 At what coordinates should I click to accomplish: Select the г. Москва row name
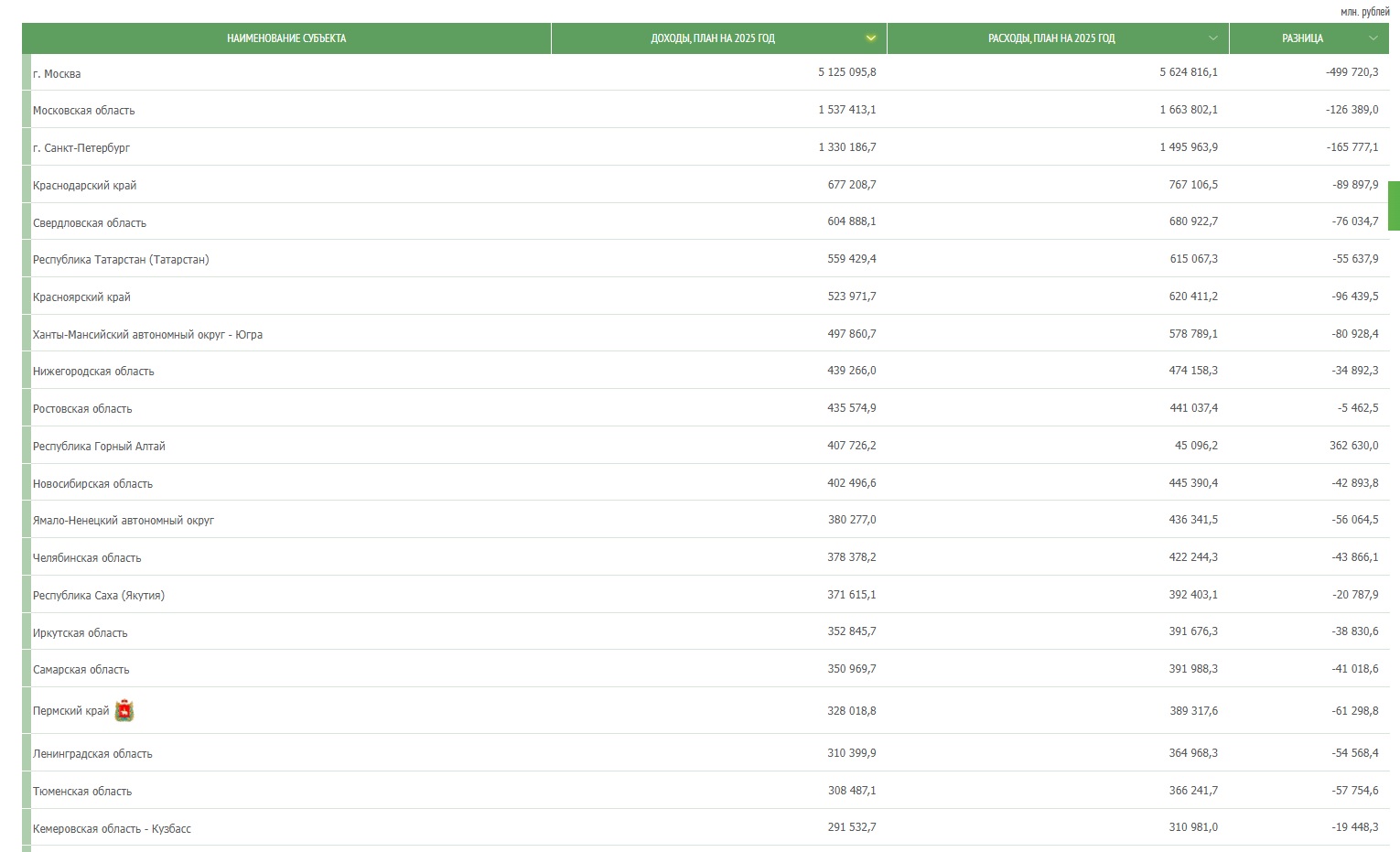click(57, 74)
